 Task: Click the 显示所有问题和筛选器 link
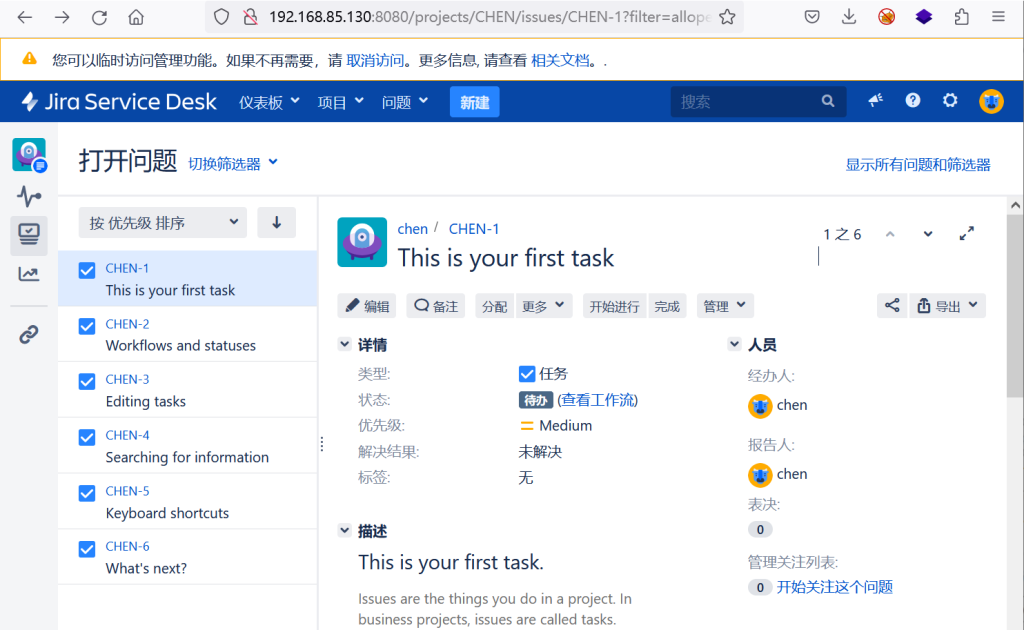tap(918, 165)
